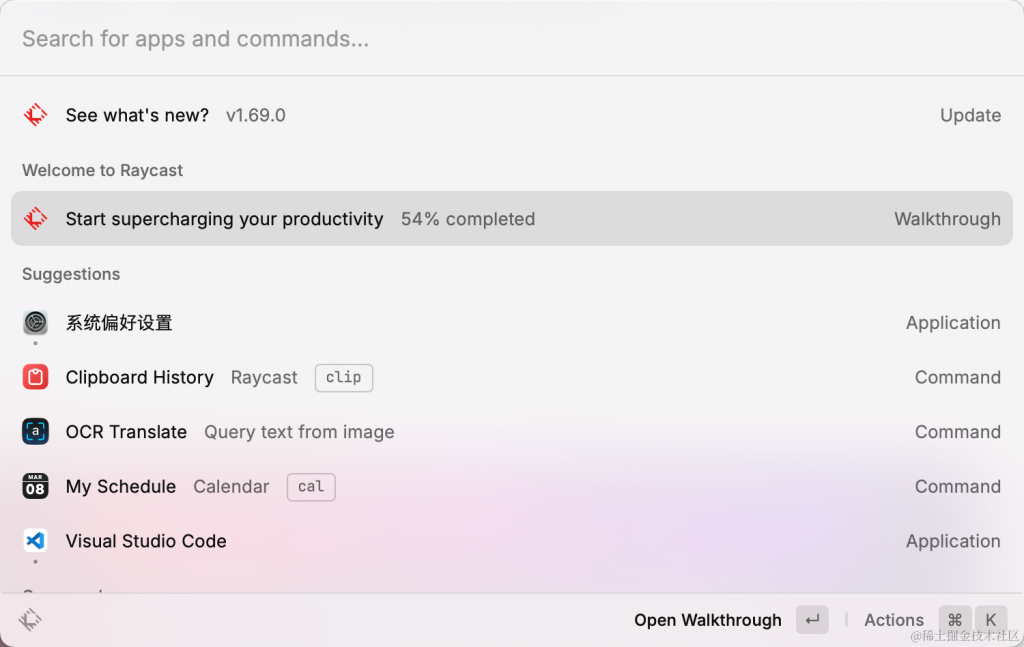Image resolution: width=1024 pixels, height=647 pixels.
Task: Click the Visual Studio Code icon
Action: [35, 541]
